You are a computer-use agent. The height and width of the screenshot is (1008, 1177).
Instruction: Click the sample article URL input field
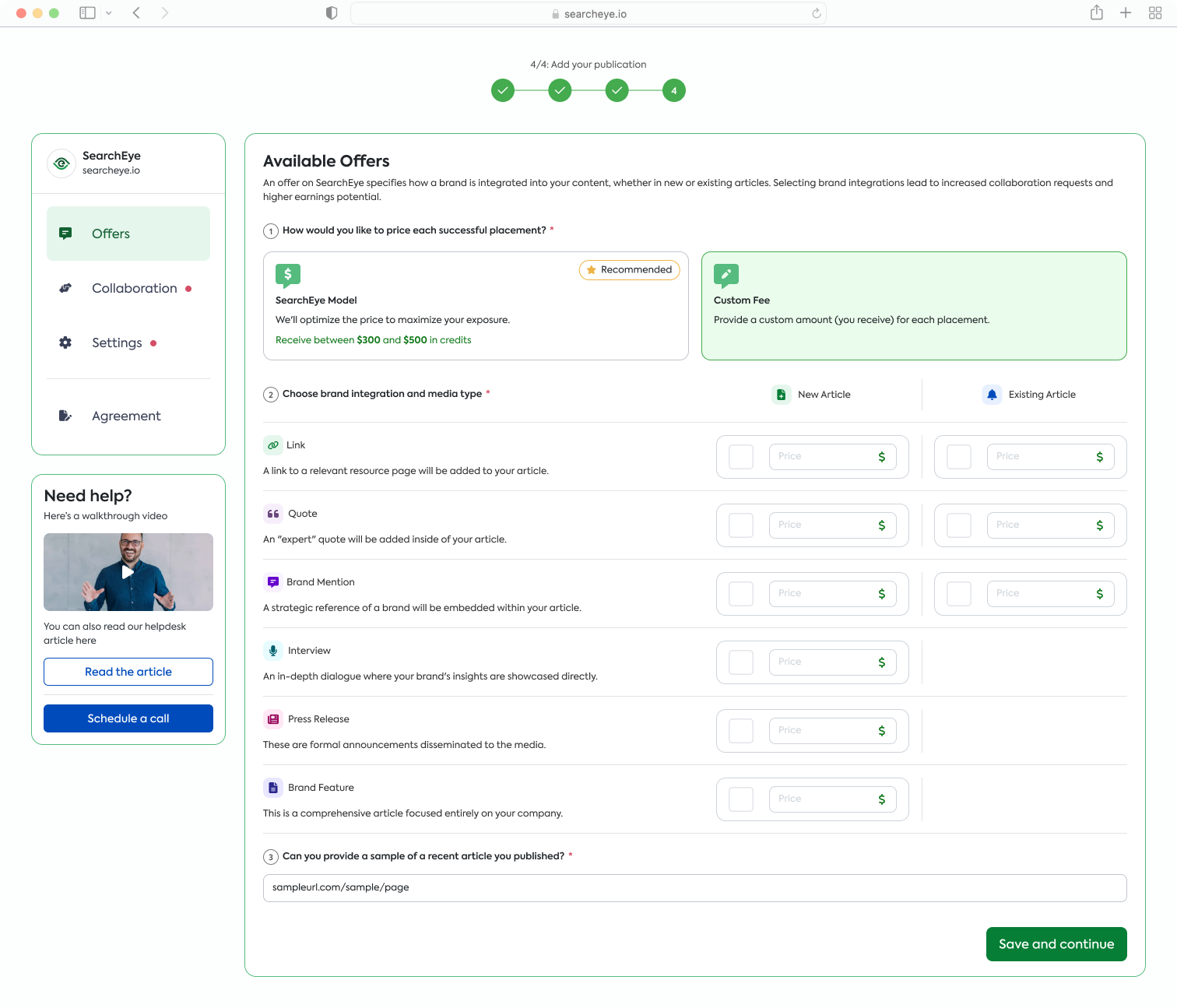point(694,888)
